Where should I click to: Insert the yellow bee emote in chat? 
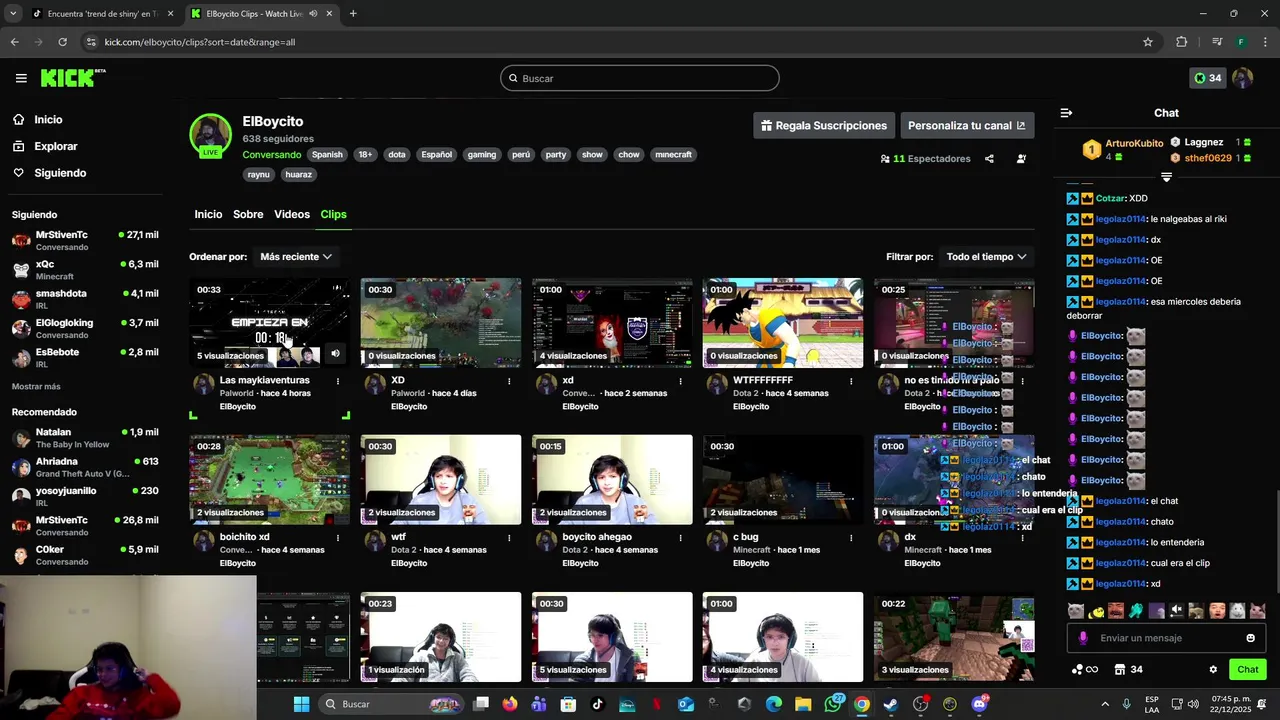[x=1096, y=611]
